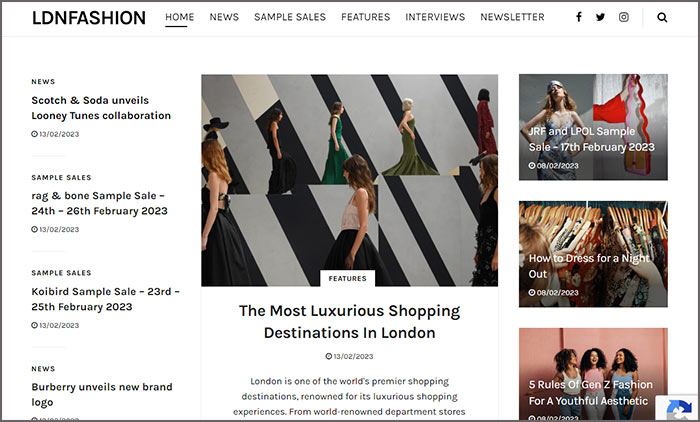Click the search magnifier icon

[662, 17]
